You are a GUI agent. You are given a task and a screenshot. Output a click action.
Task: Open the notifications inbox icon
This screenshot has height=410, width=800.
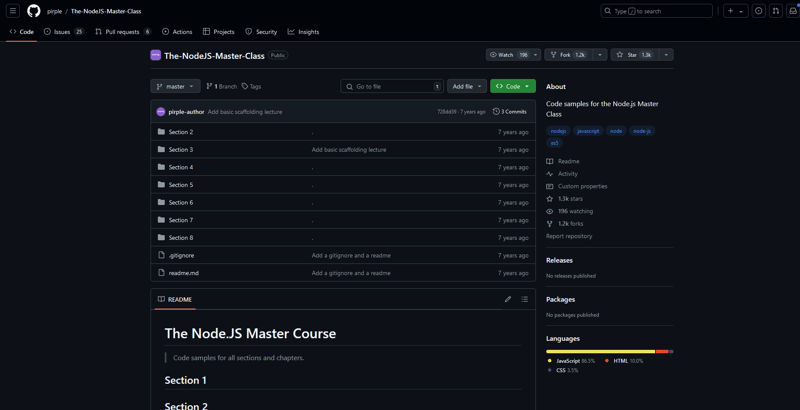click(793, 11)
